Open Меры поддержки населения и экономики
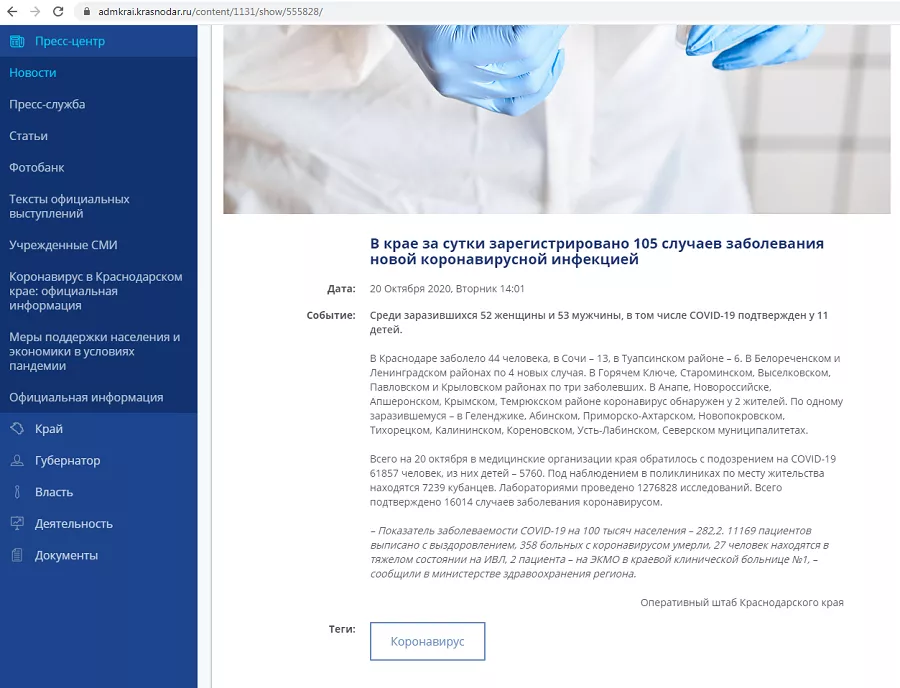The width and height of the screenshot is (900, 688). pyautogui.click(x=94, y=351)
